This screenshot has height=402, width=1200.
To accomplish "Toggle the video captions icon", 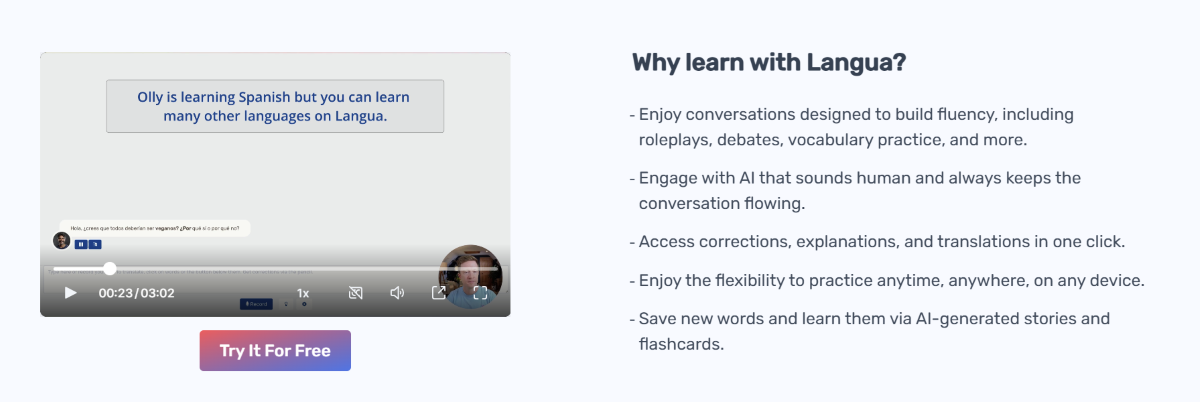I will point(355,293).
